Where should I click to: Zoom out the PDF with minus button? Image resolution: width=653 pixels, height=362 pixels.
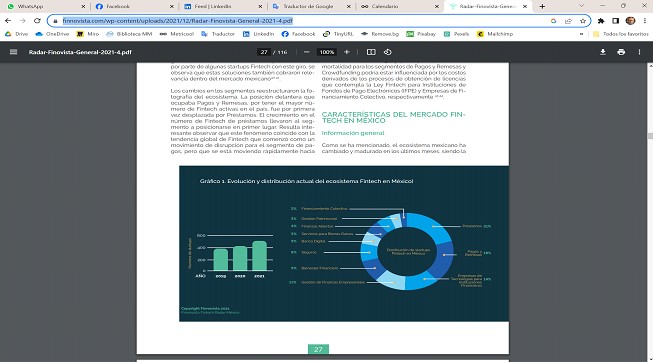307,52
